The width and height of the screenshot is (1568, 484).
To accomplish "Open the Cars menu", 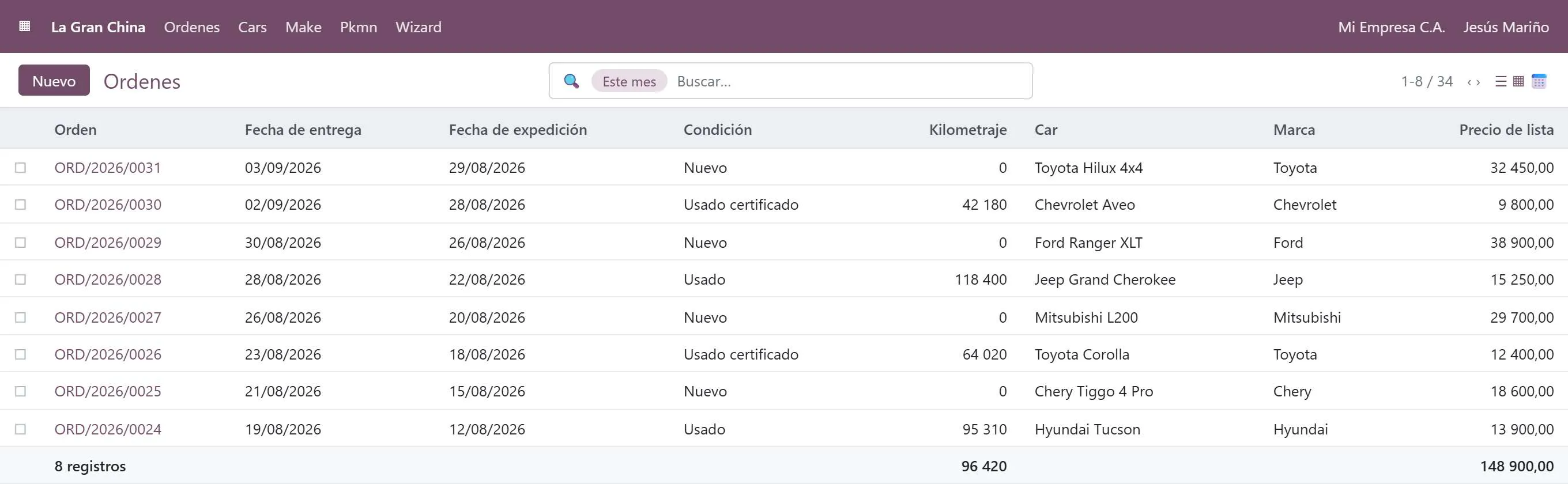I will 252,27.
